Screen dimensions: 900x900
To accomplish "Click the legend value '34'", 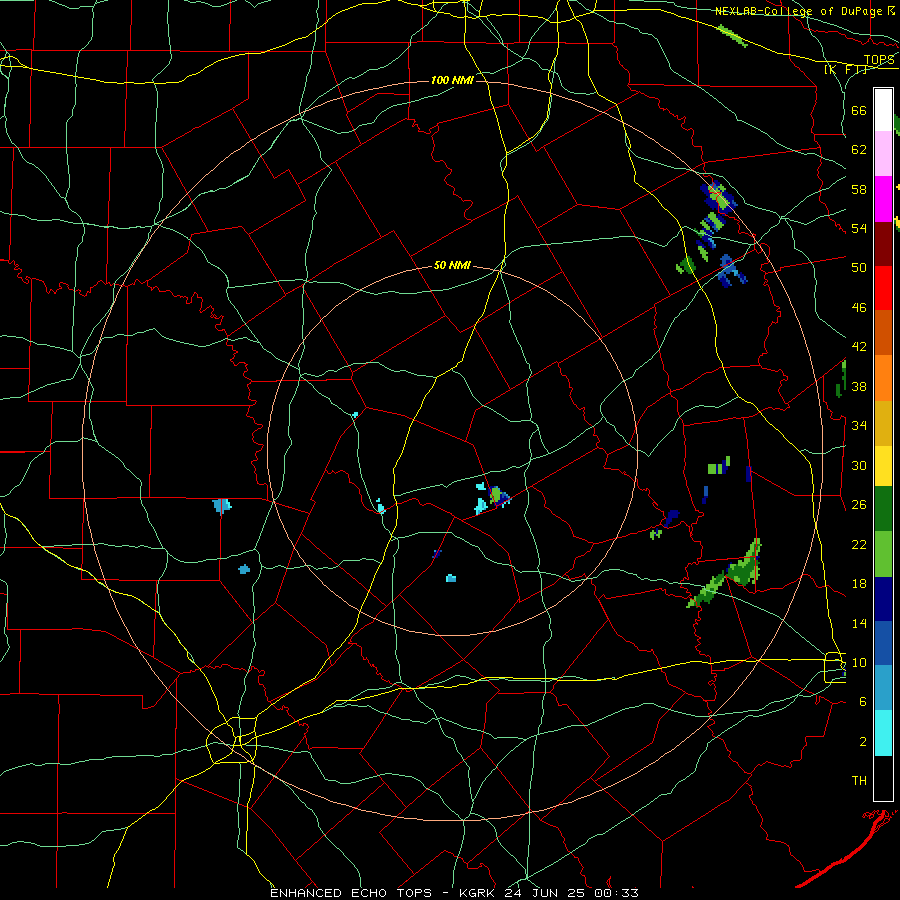I will coord(859,426).
